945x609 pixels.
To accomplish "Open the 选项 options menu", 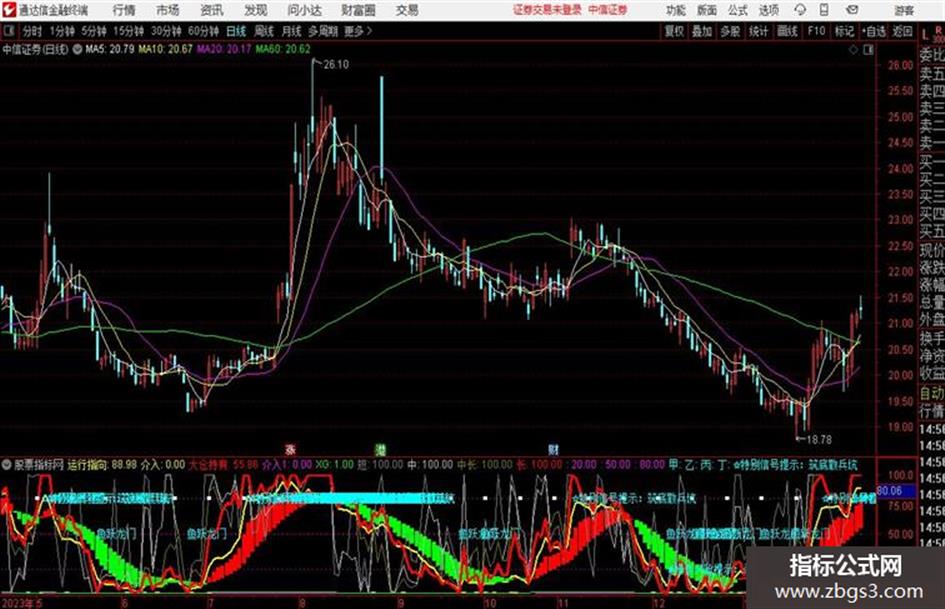I will [x=768, y=10].
